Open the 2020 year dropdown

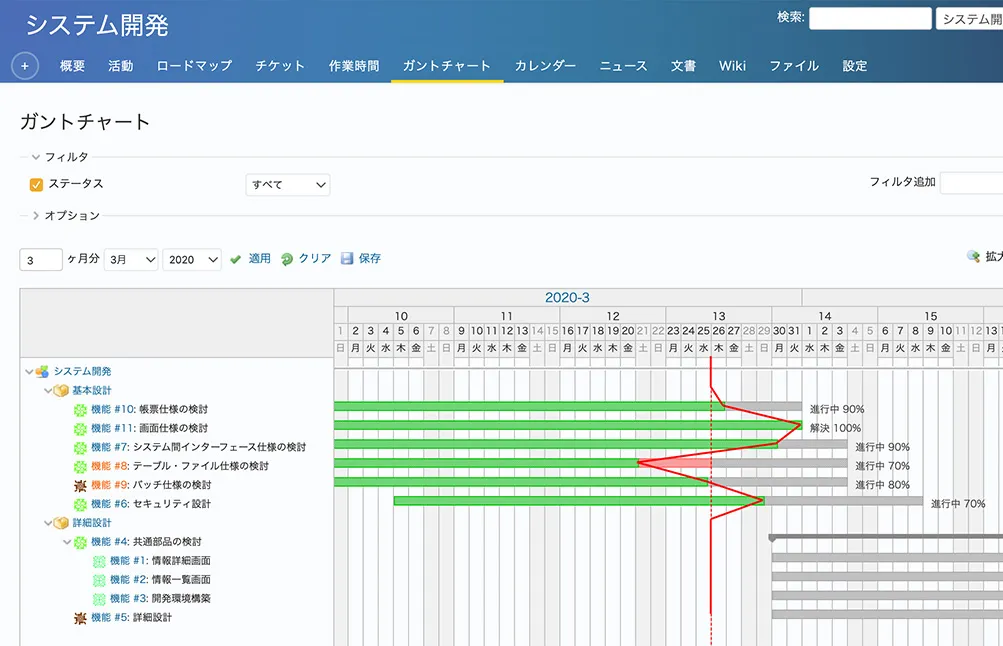coord(192,260)
